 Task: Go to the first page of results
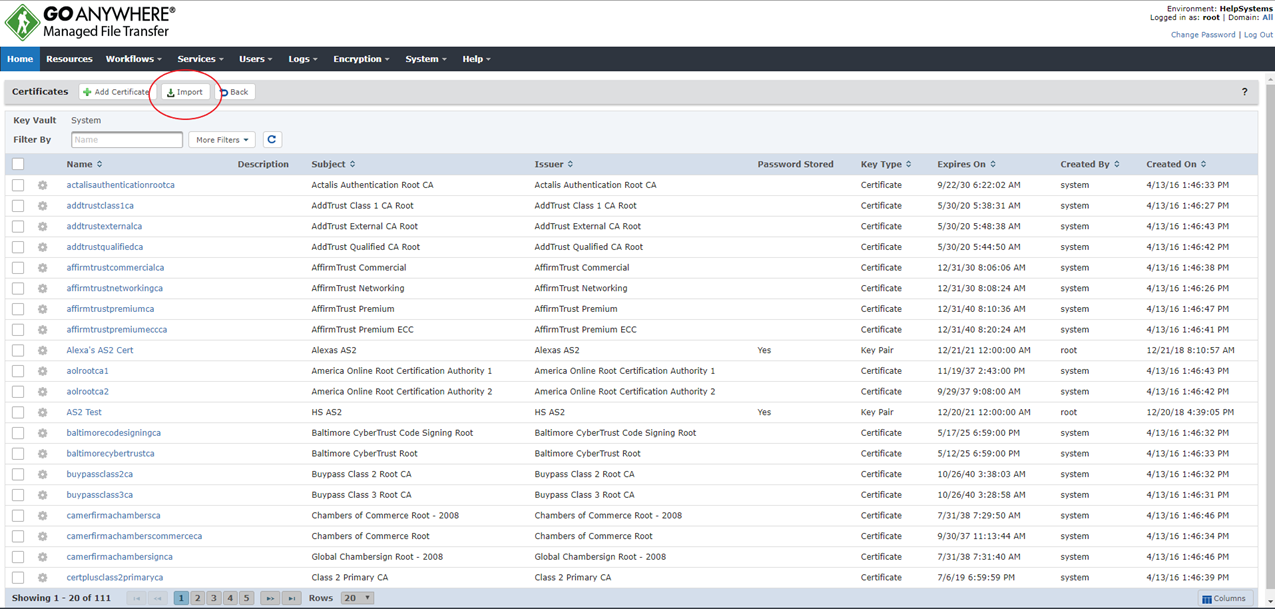coord(136,598)
